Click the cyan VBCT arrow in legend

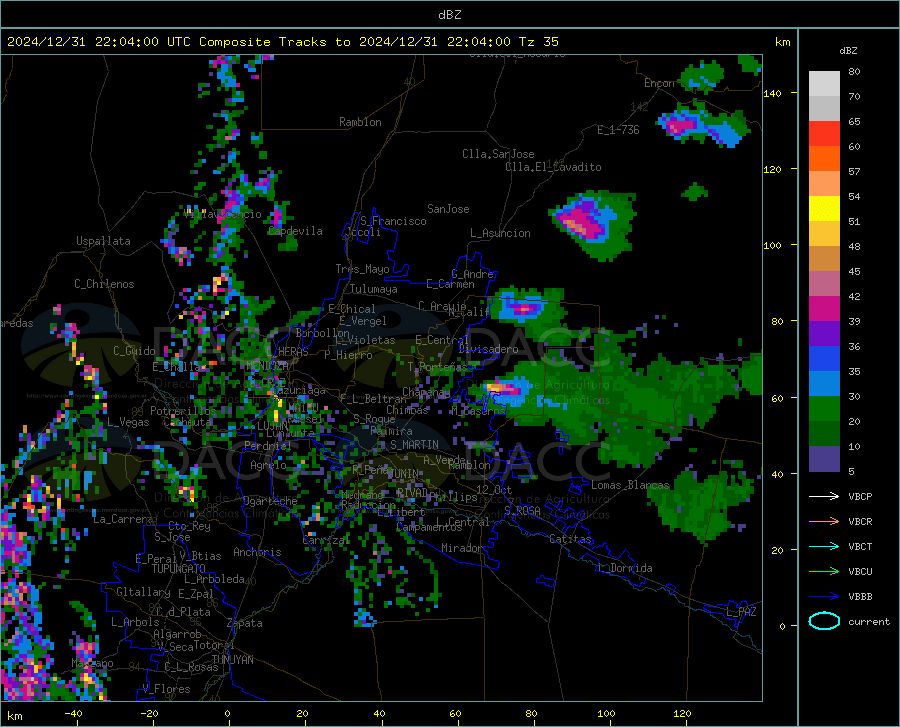click(x=824, y=546)
